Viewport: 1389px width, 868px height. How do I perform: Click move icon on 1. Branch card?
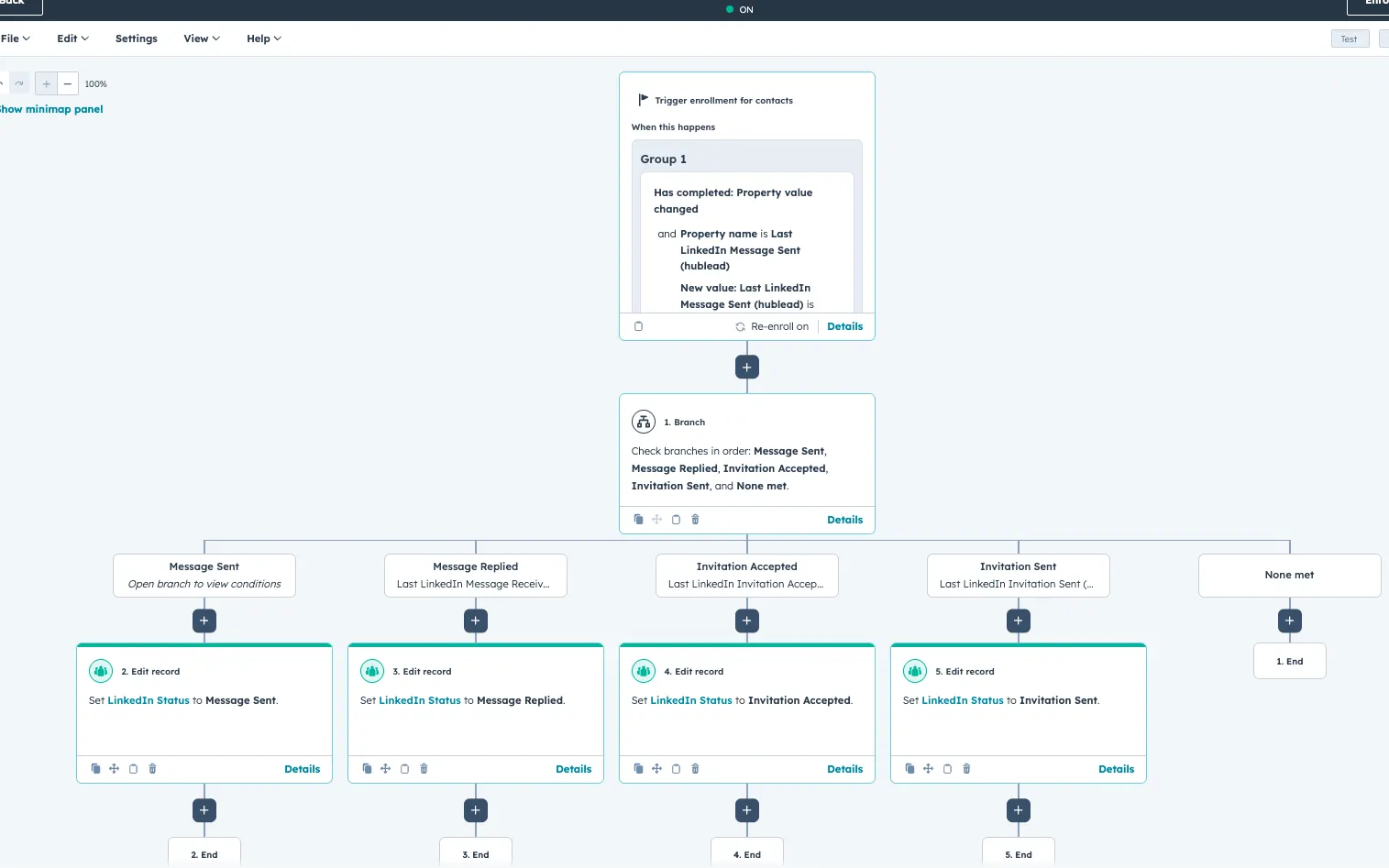point(656,519)
